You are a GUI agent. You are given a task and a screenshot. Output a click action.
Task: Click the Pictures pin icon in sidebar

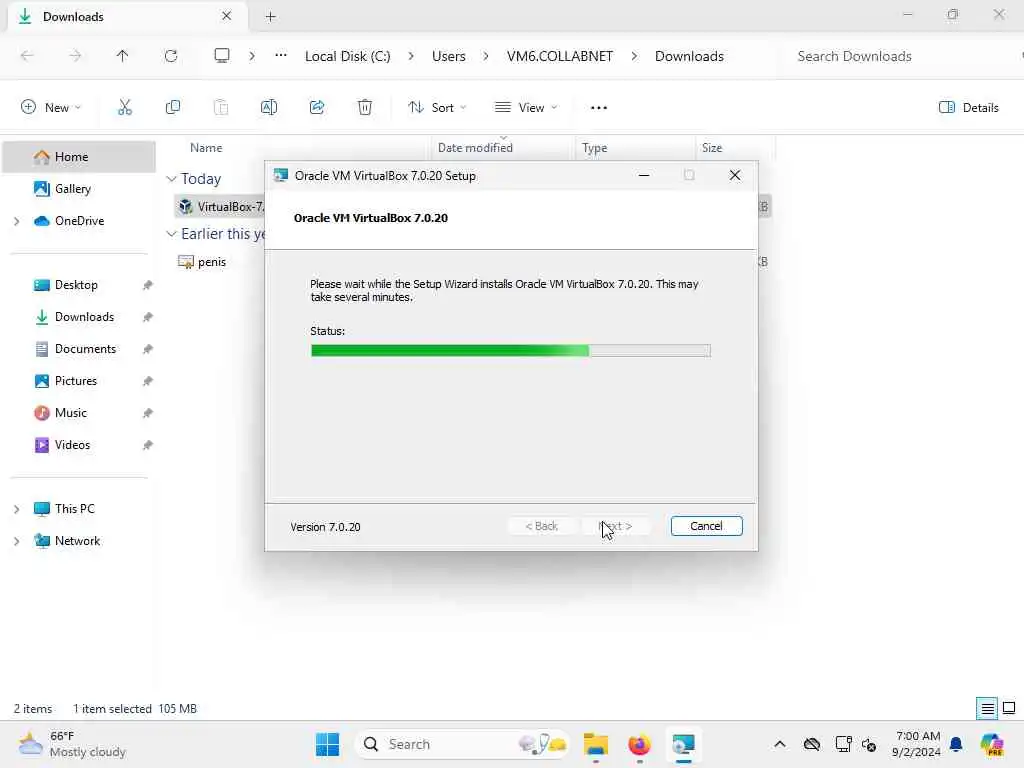(148, 381)
